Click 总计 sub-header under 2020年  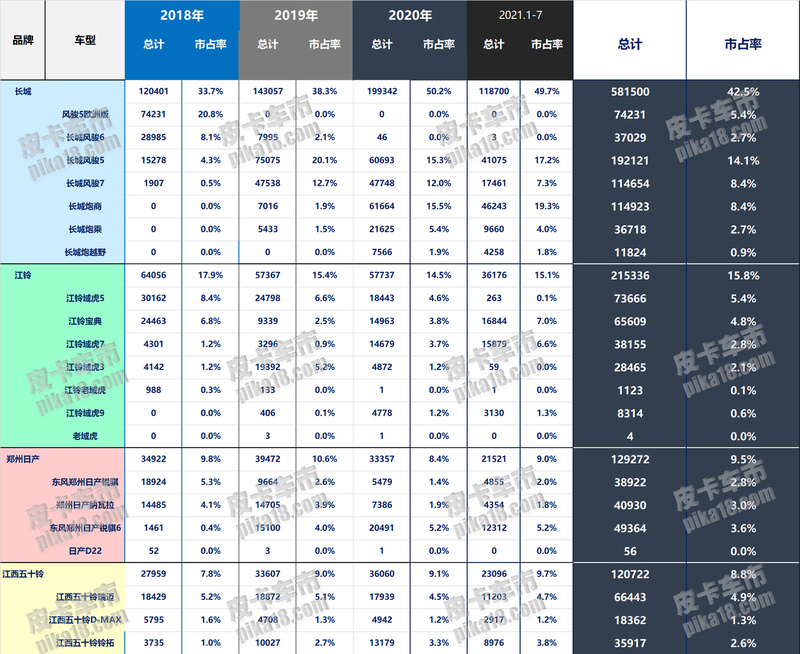click(382, 44)
